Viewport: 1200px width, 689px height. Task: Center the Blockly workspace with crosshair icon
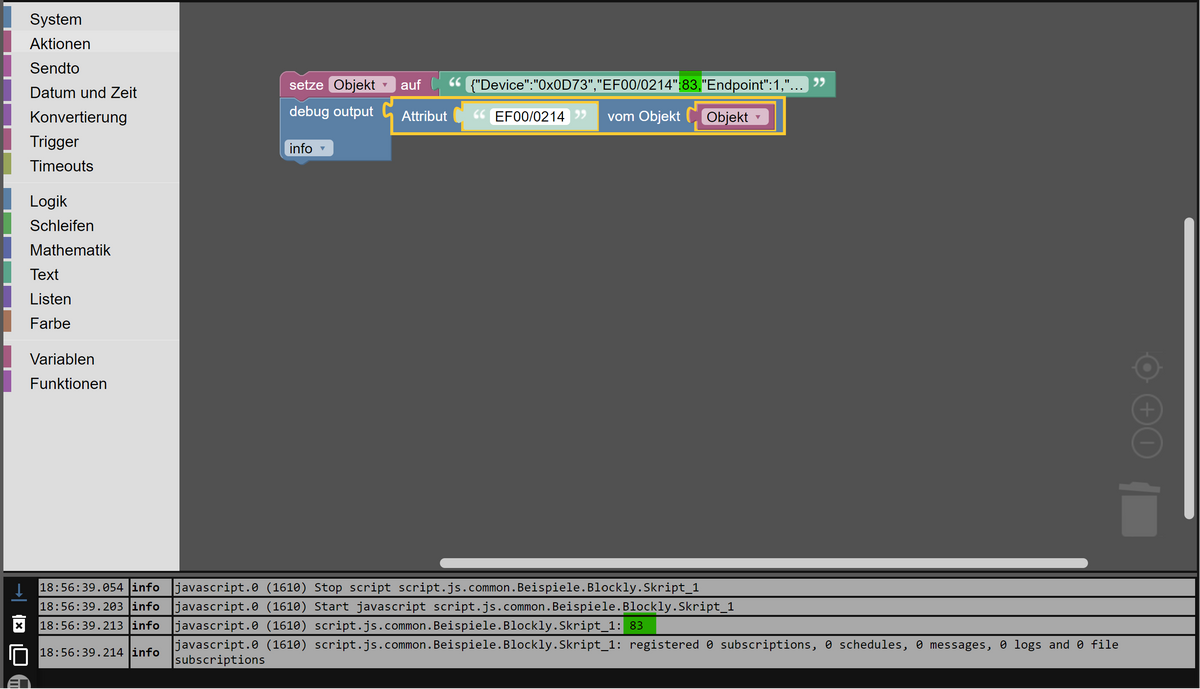(x=1147, y=368)
